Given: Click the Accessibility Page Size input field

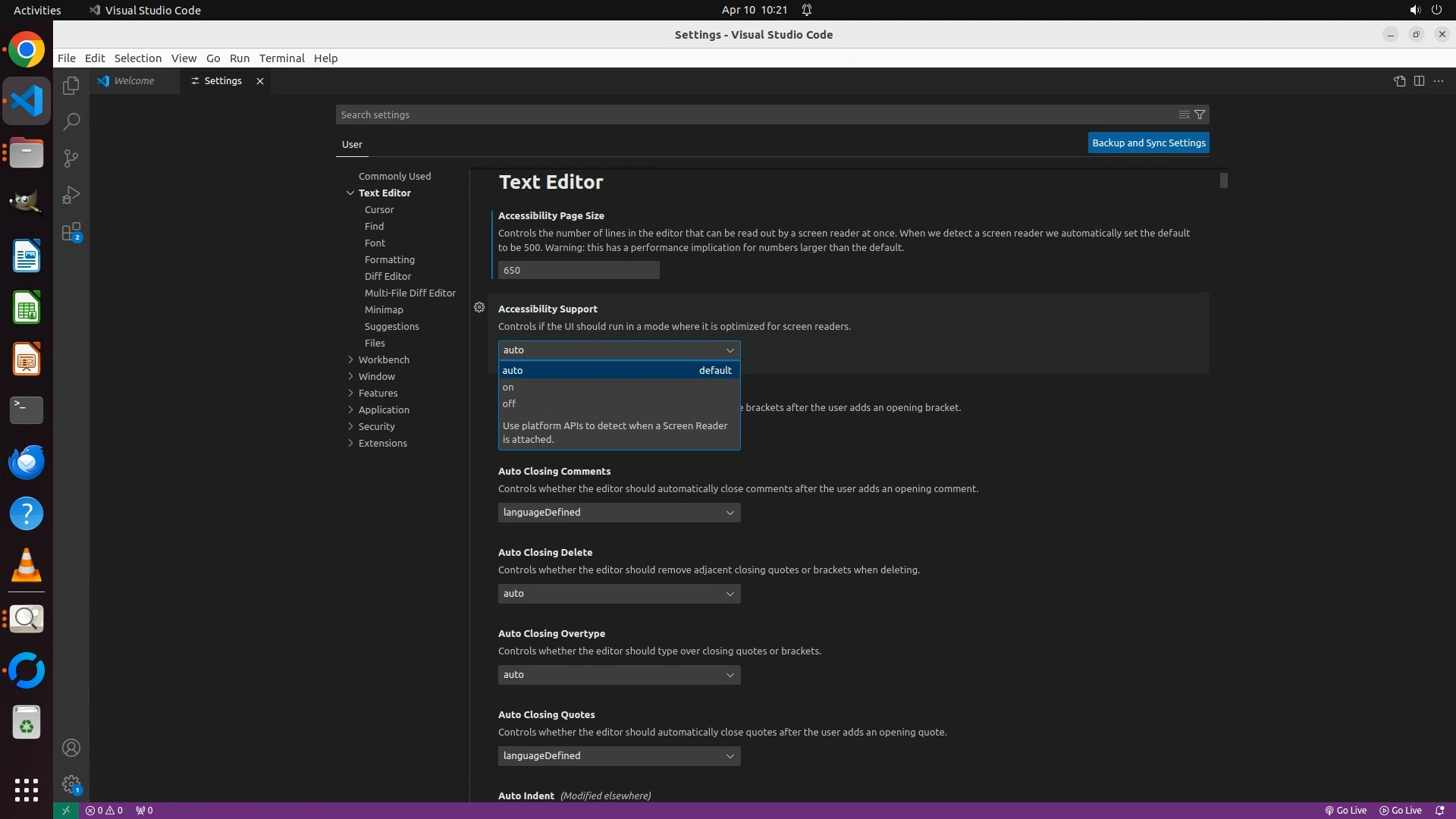Looking at the screenshot, I should 578,270.
